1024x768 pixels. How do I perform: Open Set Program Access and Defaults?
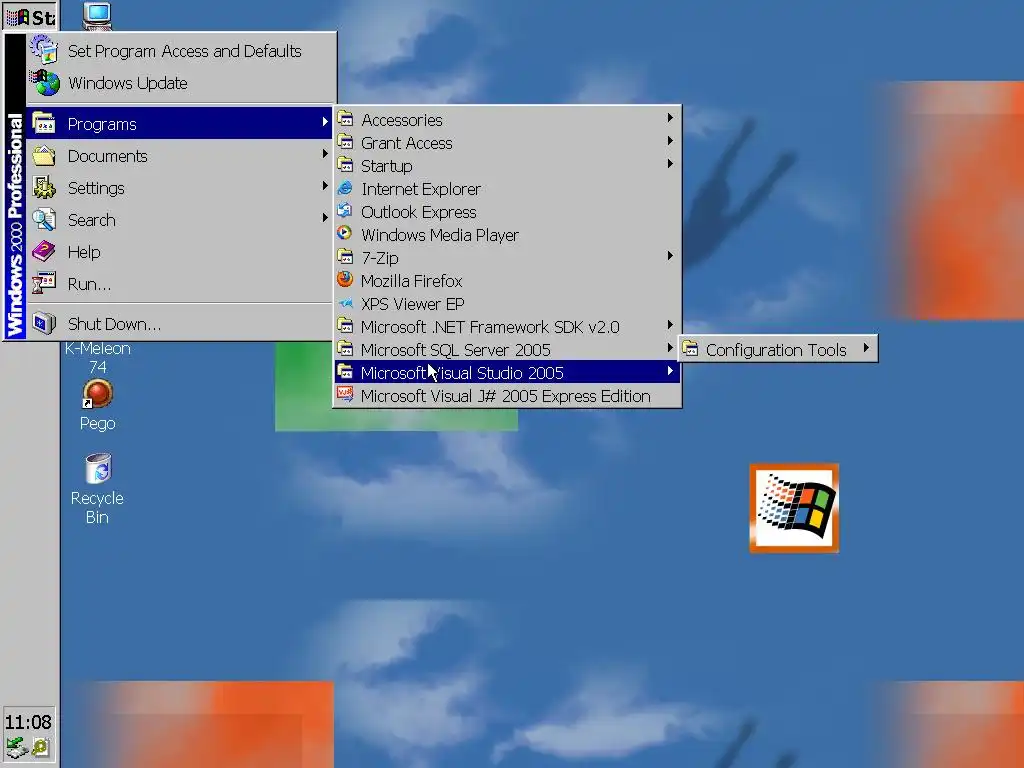(181, 51)
